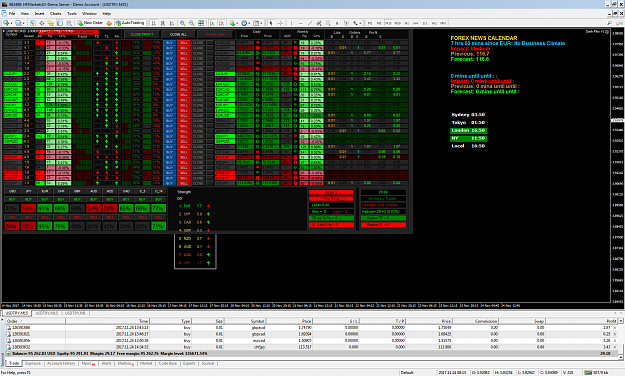625x376 pixels.
Task: Select the text label tool
Action: pyautogui.click(x=346, y=23)
